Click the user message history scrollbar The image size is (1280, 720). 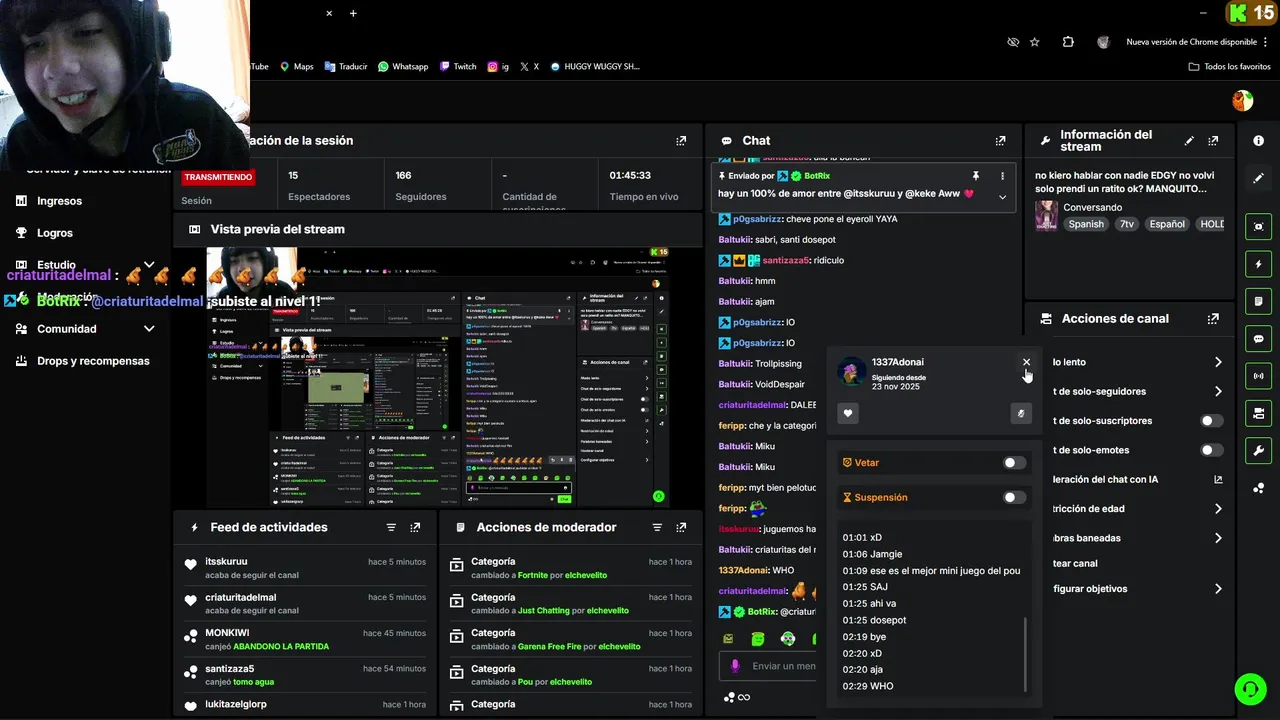[1025, 655]
